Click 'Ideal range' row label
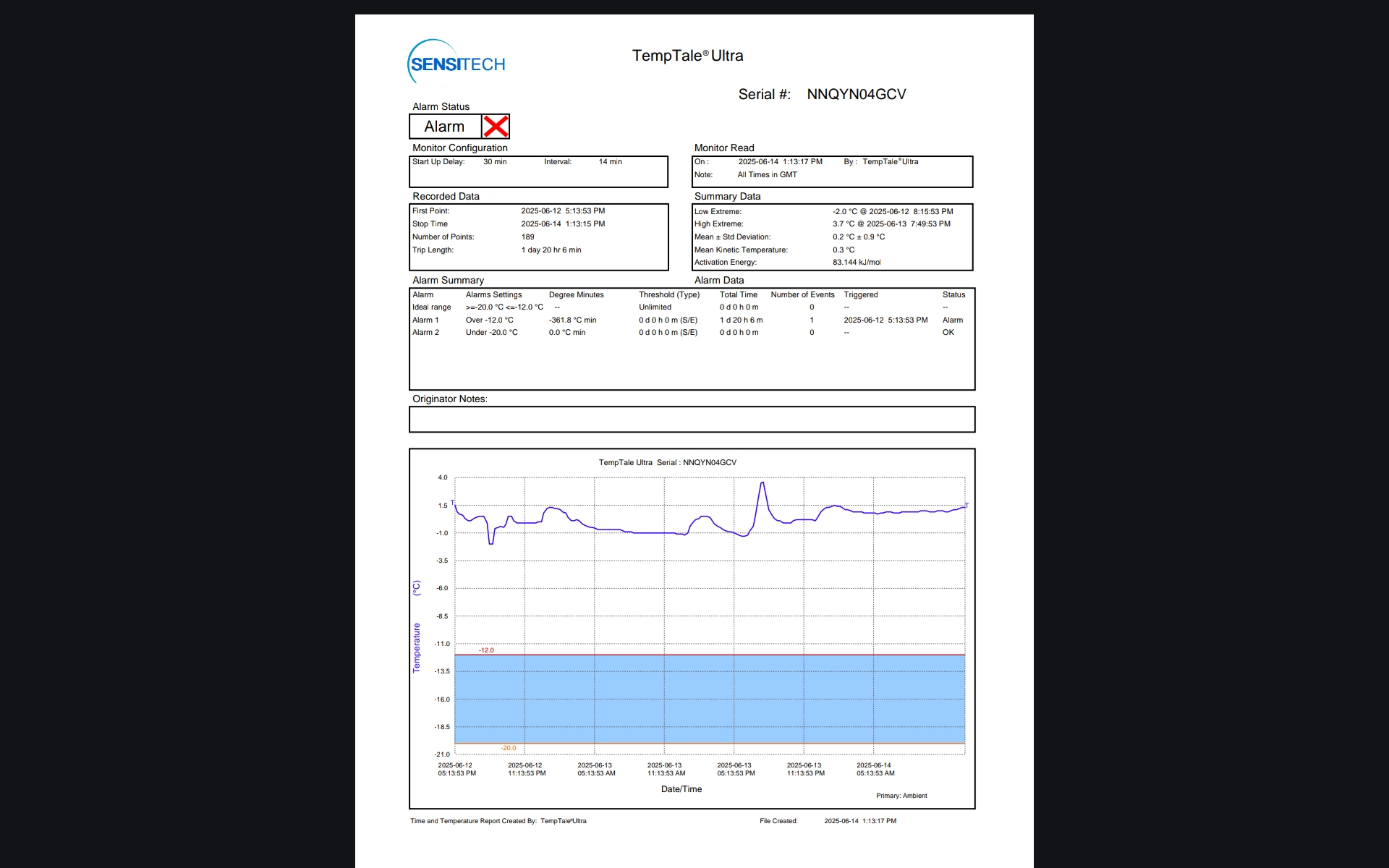This screenshot has width=1389, height=868. 431,307
